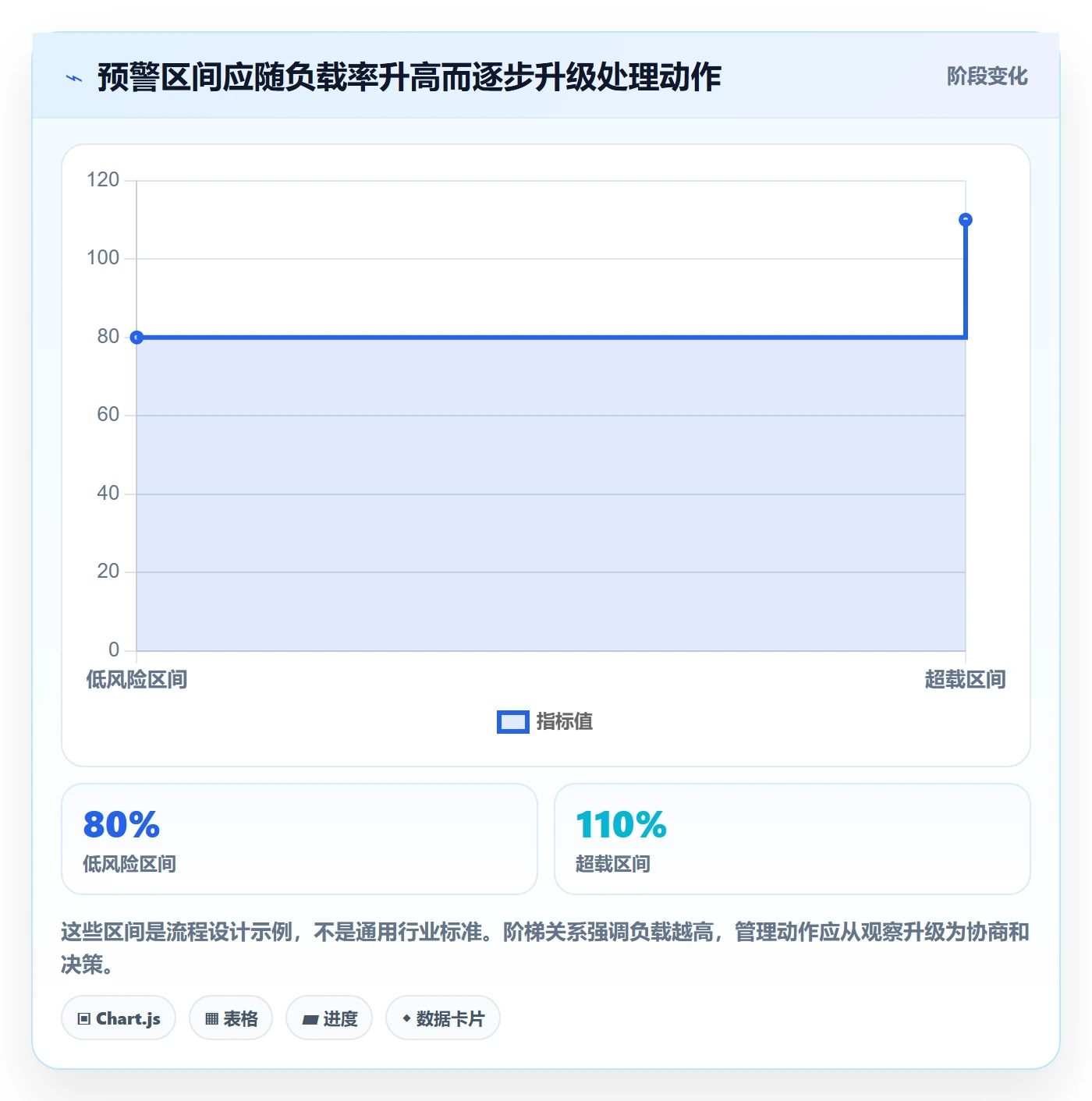Click the y-axis label 40
This screenshot has width=1092, height=1101.
pyautogui.click(x=108, y=494)
